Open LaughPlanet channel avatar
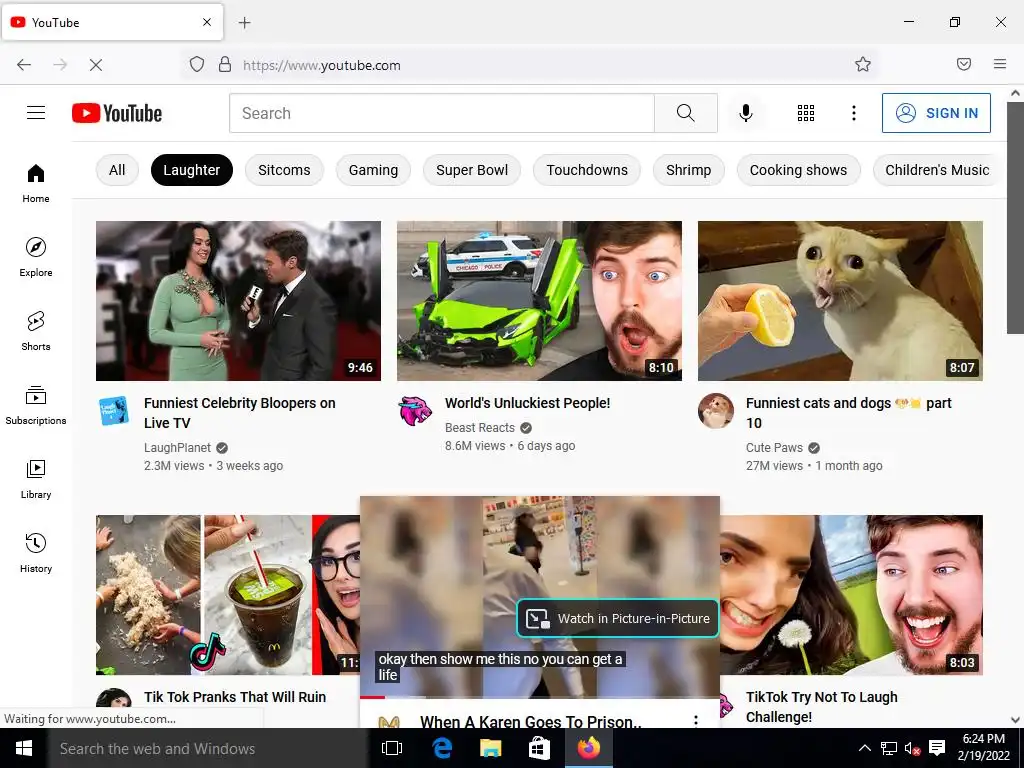1024x768 pixels. tap(114, 411)
